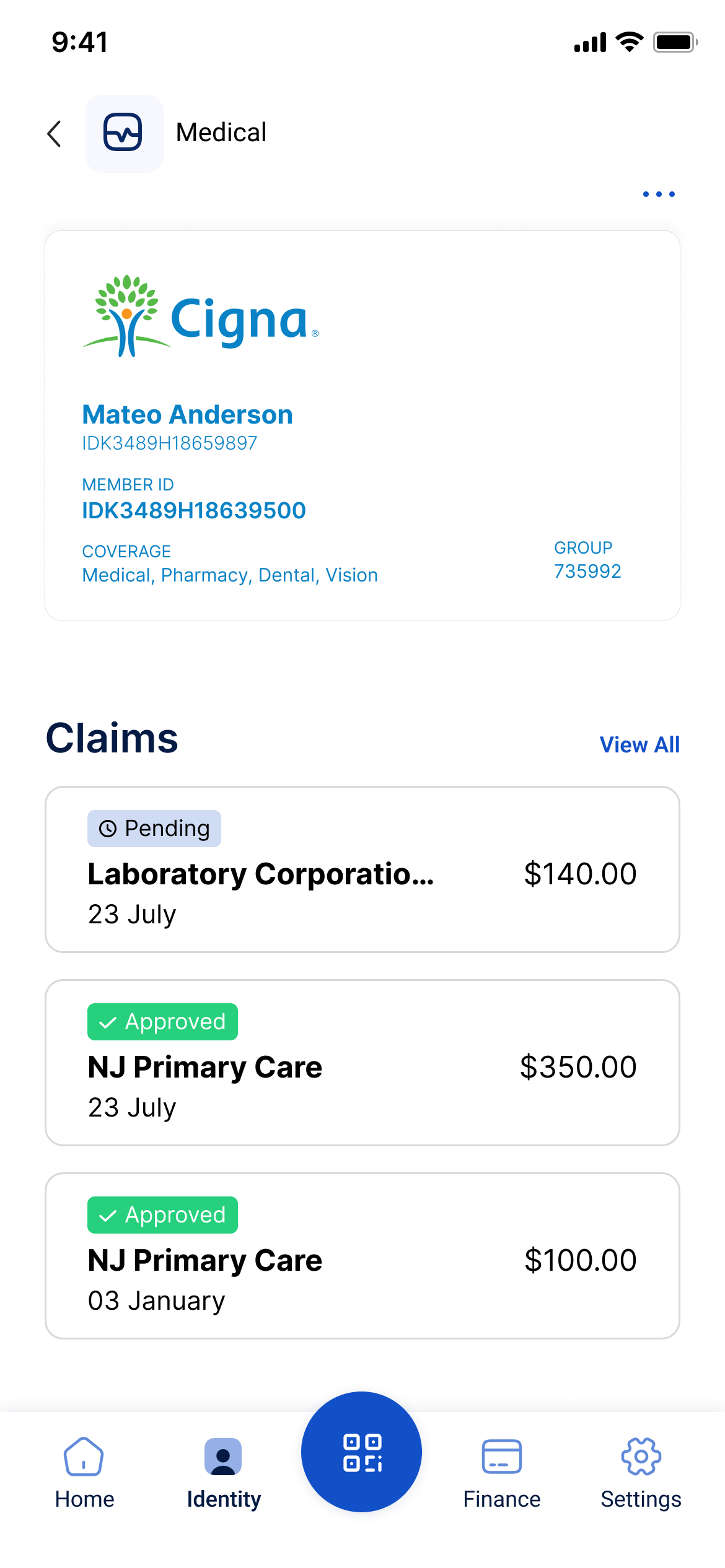The height and width of the screenshot is (1568, 725).
Task: Click the Cigna logo on card
Action: click(201, 317)
